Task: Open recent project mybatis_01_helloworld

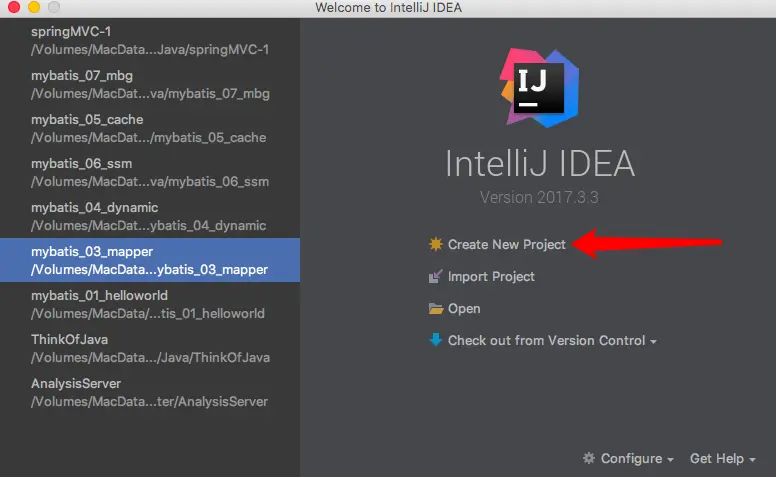Action: [150, 304]
